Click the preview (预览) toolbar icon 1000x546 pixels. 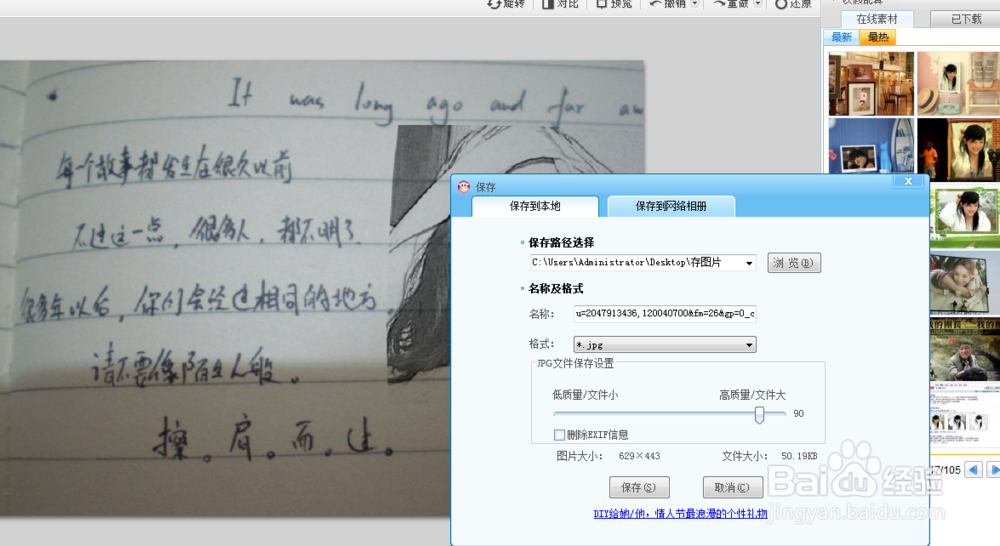pyautogui.click(x=601, y=4)
